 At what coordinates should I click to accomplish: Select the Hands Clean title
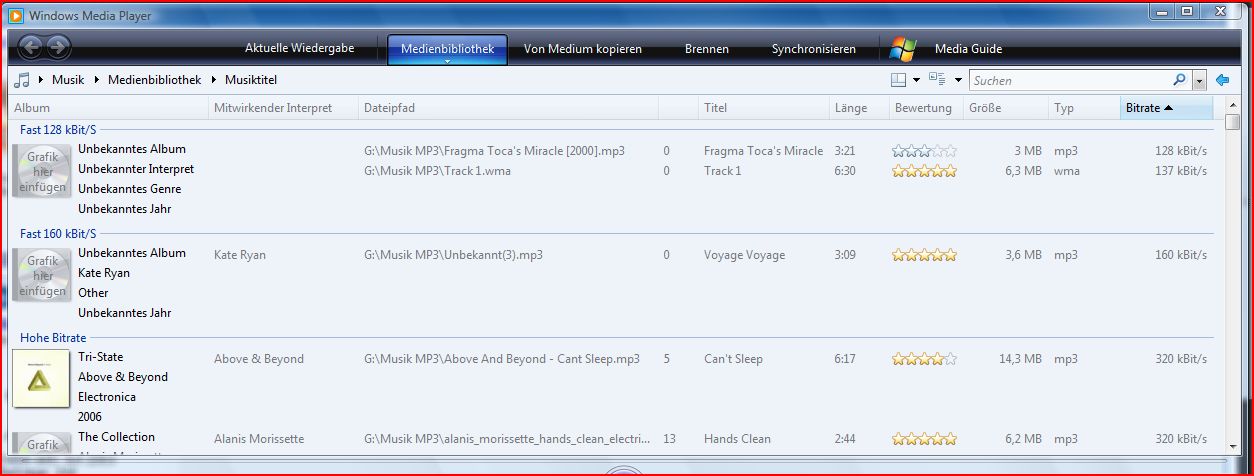[737, 439]
